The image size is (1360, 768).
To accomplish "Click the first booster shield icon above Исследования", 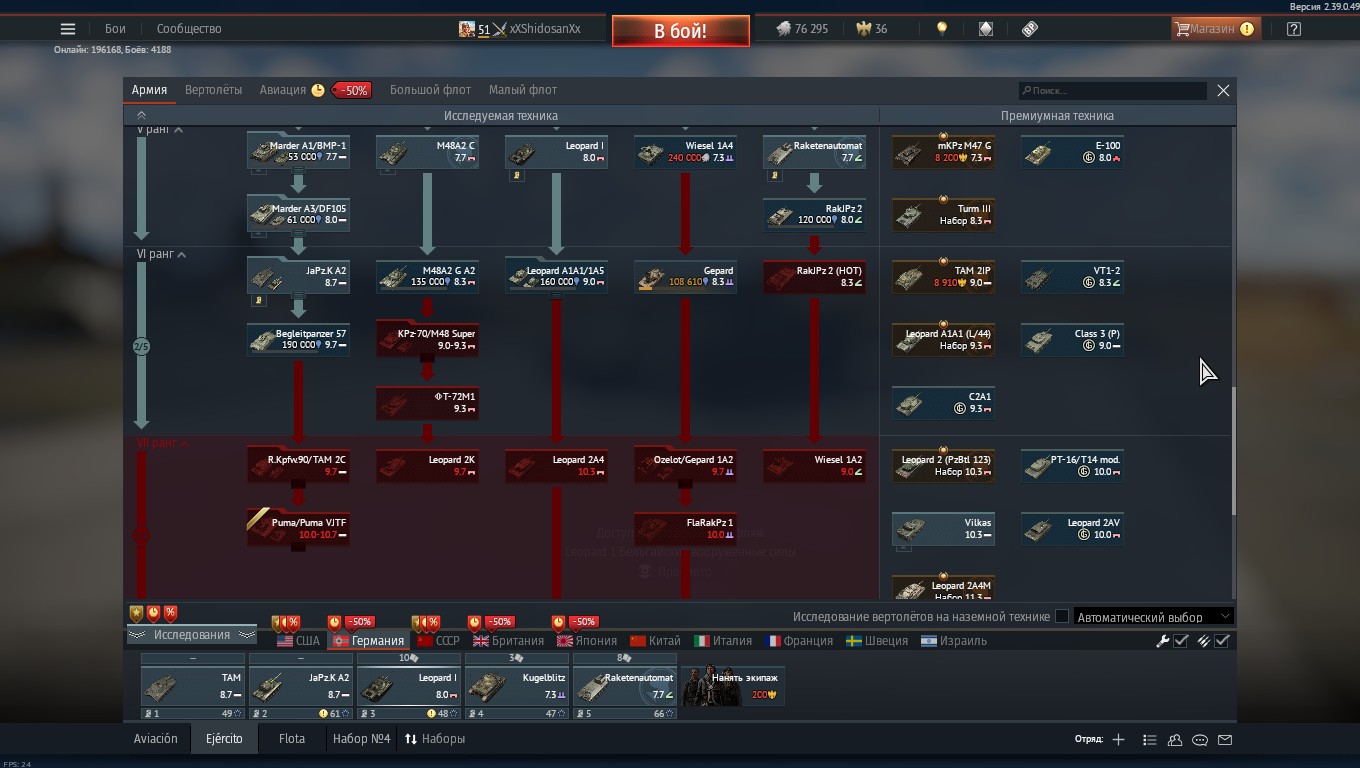I will [x=136, y=613].
